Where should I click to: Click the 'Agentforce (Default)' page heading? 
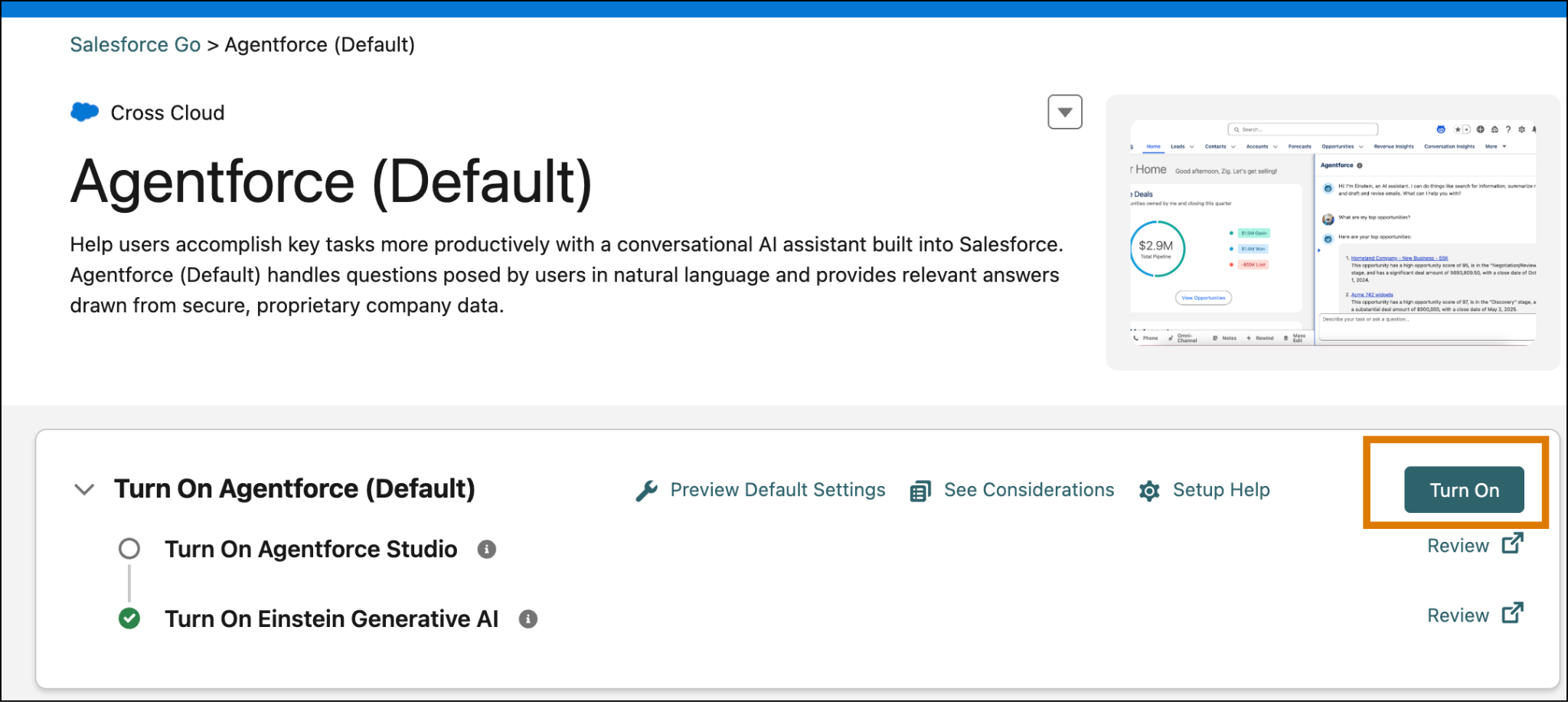(x=332, y=182)
